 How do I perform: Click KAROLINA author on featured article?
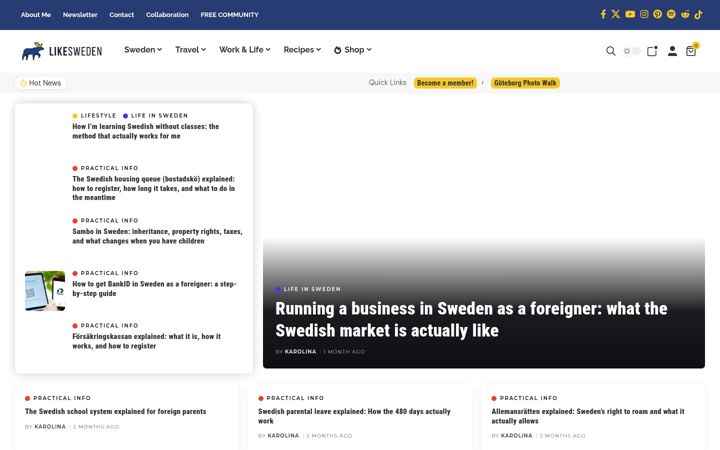click(x=300, y=352)
